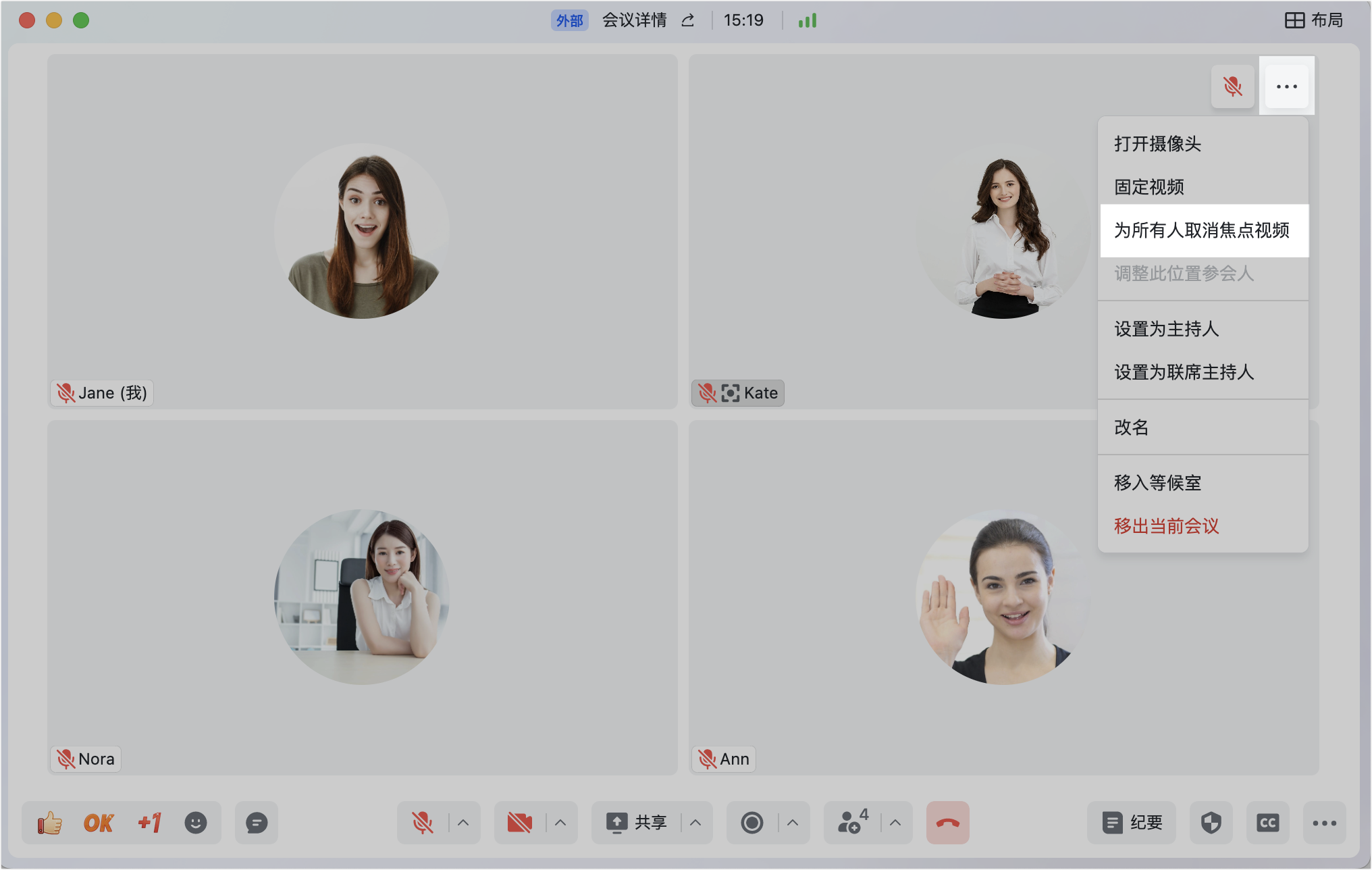Open the chat panel

coord(257,823)
